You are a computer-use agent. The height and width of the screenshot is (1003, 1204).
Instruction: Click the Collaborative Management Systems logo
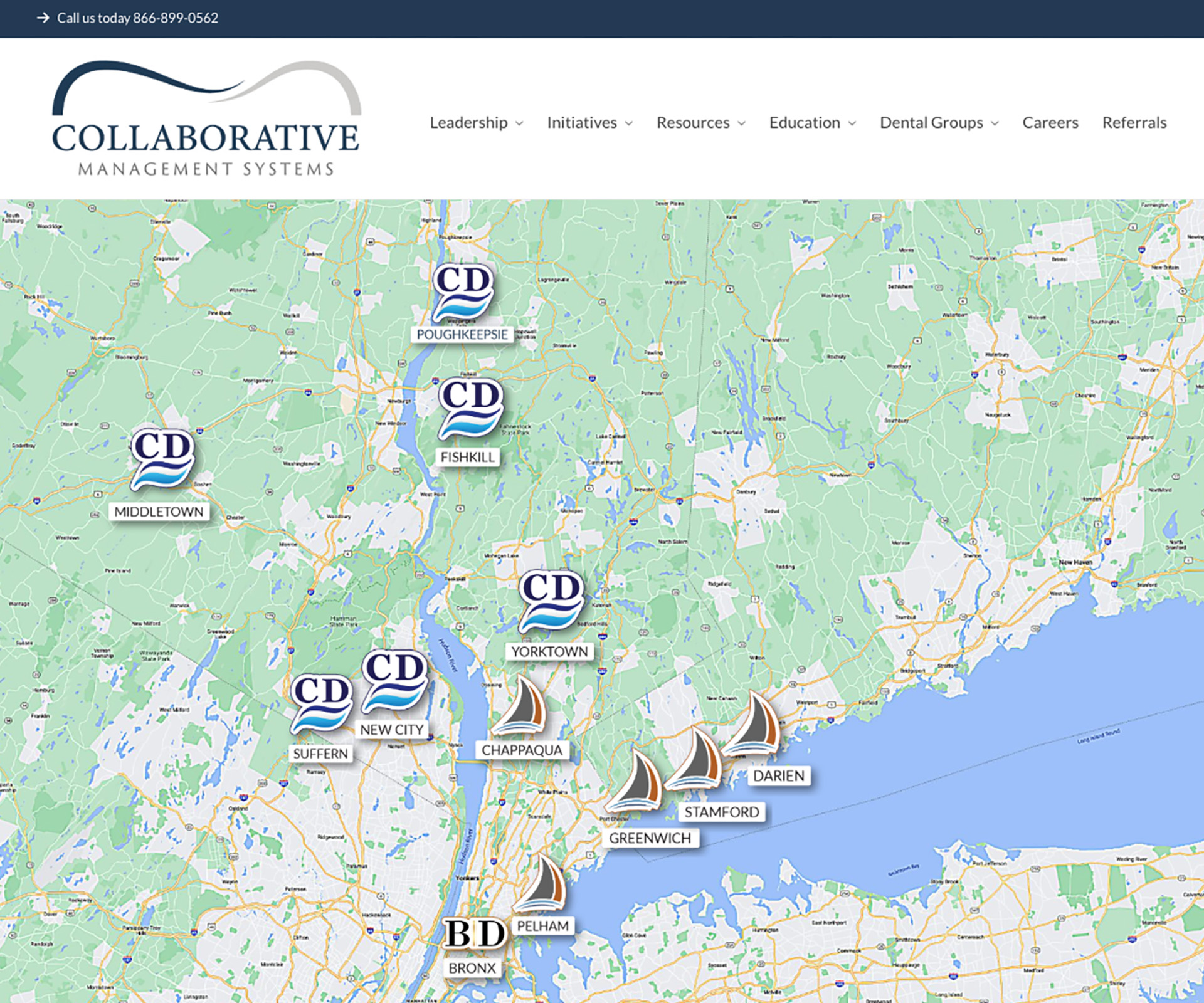click(x=206, y=118)
